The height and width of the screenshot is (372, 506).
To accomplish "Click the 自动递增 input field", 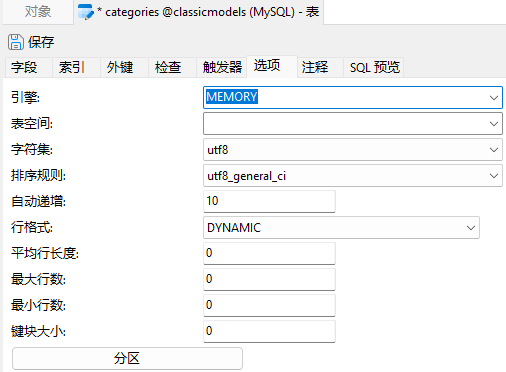I will [269, 201].
